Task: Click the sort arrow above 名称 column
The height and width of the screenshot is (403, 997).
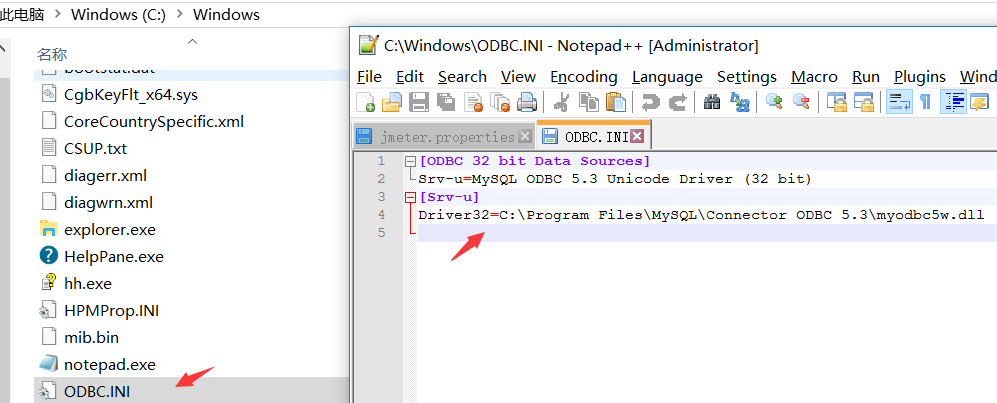Action: pyautogui.click(x=193, y=42)
